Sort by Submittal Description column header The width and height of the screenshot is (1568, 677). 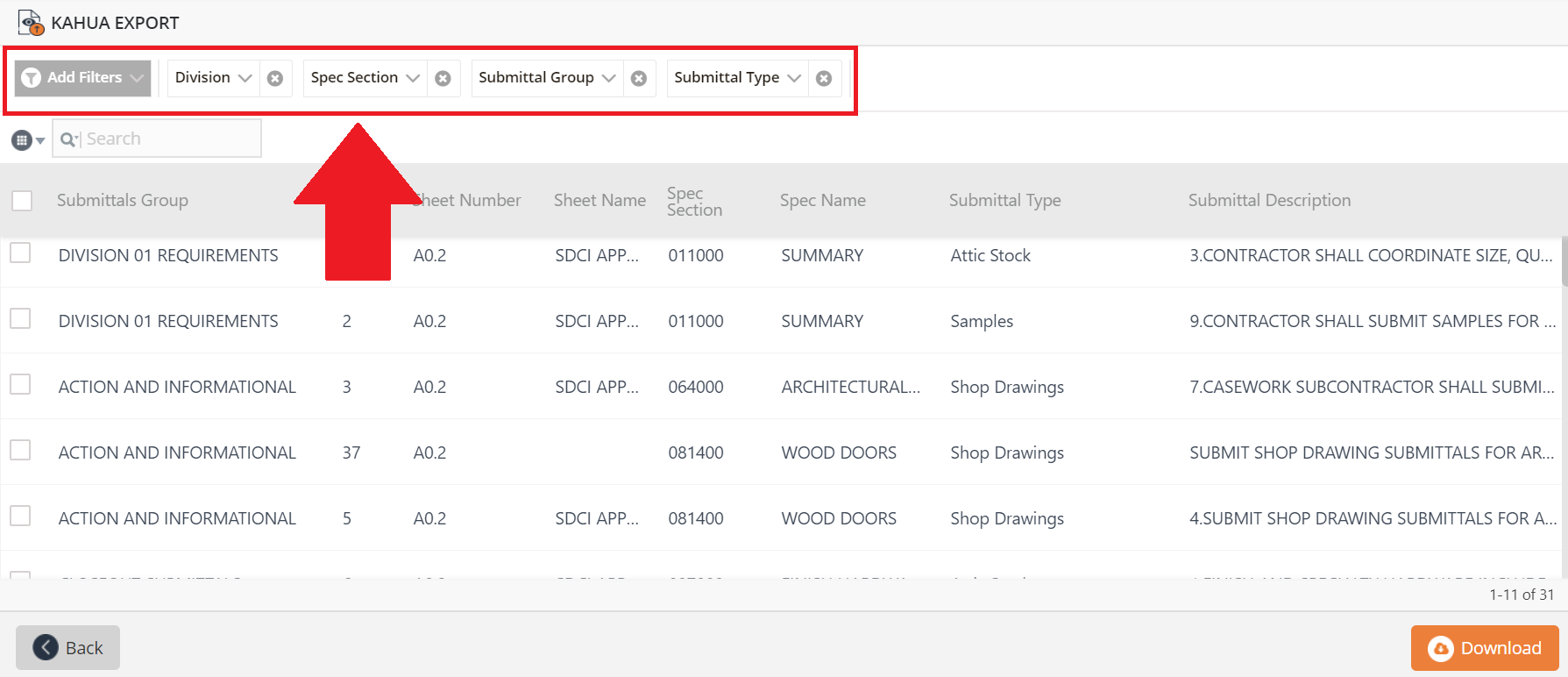(1269, 200)
